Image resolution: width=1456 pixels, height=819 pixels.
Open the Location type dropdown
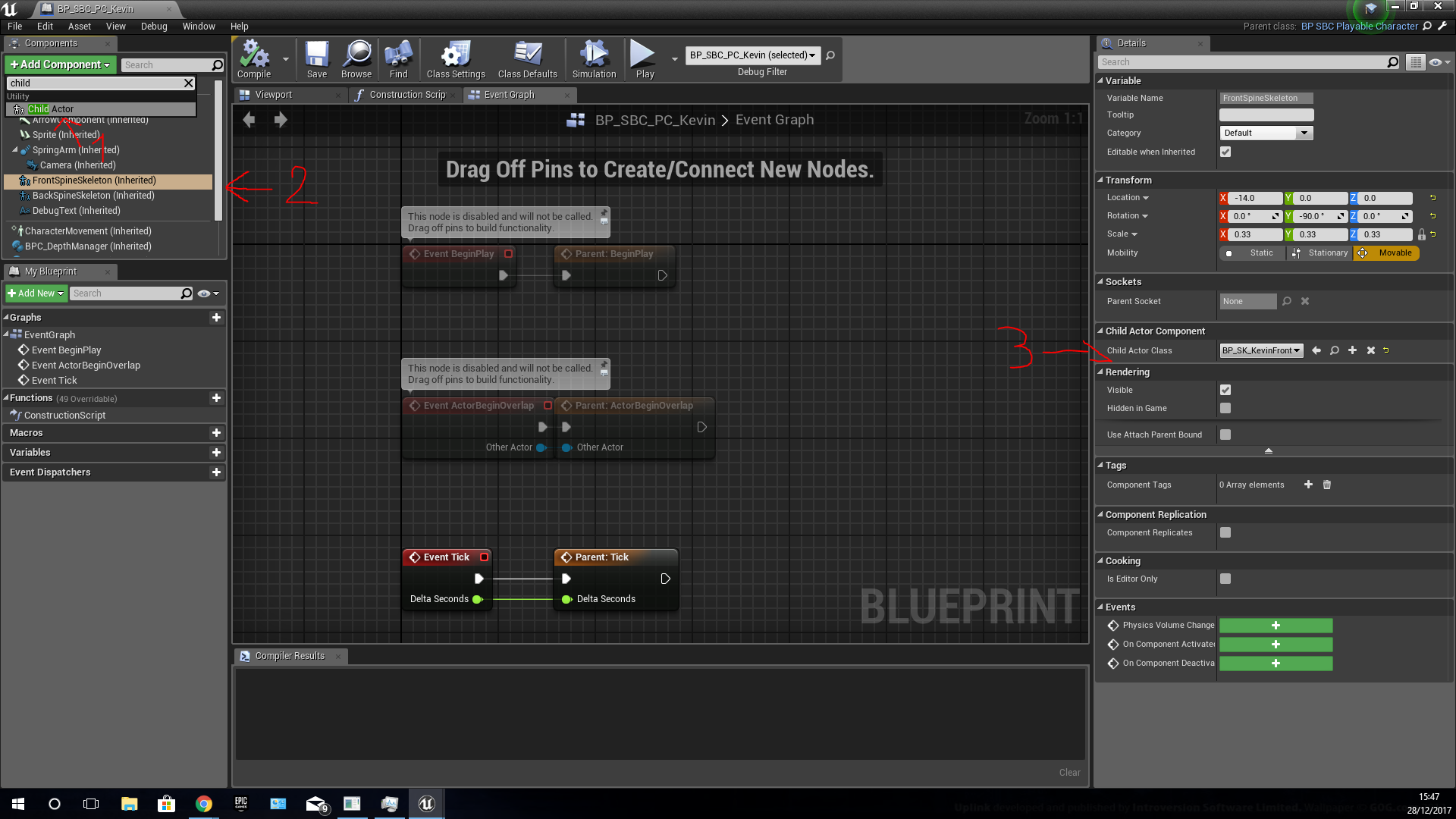pos(1128,198)
